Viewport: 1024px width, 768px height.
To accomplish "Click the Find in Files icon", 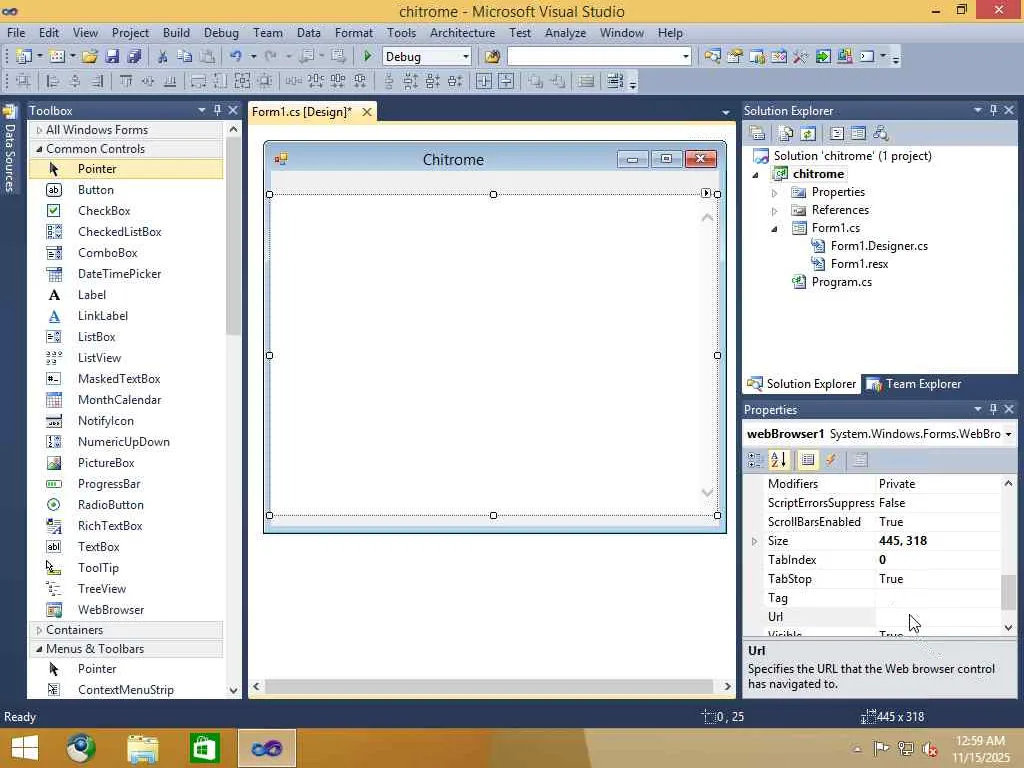I will point(492,57).
